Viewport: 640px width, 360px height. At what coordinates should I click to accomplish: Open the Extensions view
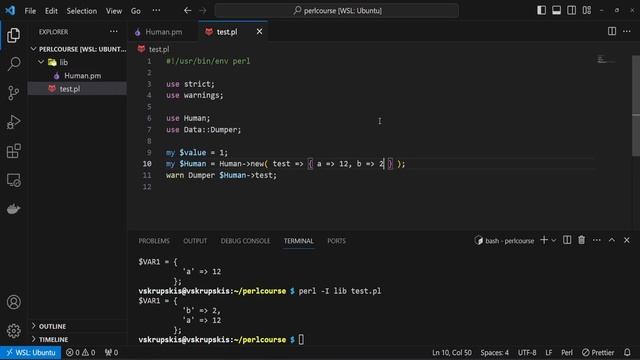[x=13, y=151]
